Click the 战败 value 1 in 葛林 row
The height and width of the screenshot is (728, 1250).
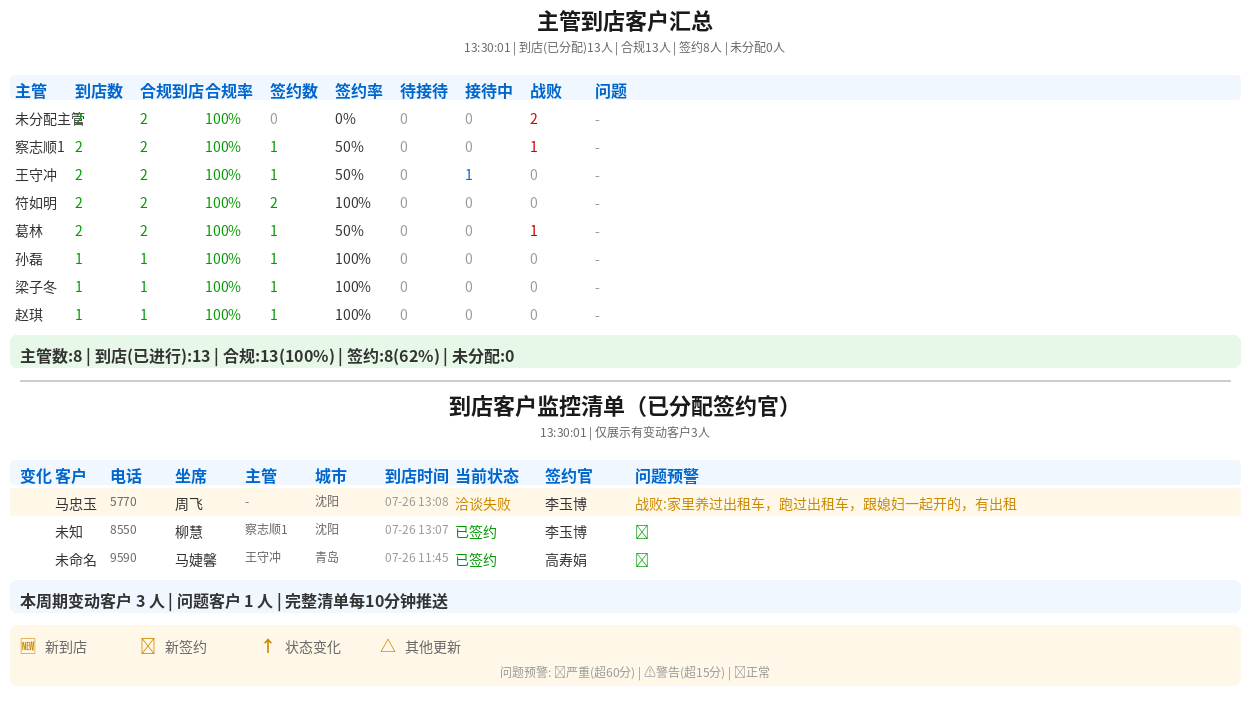(x=534, y=231)
